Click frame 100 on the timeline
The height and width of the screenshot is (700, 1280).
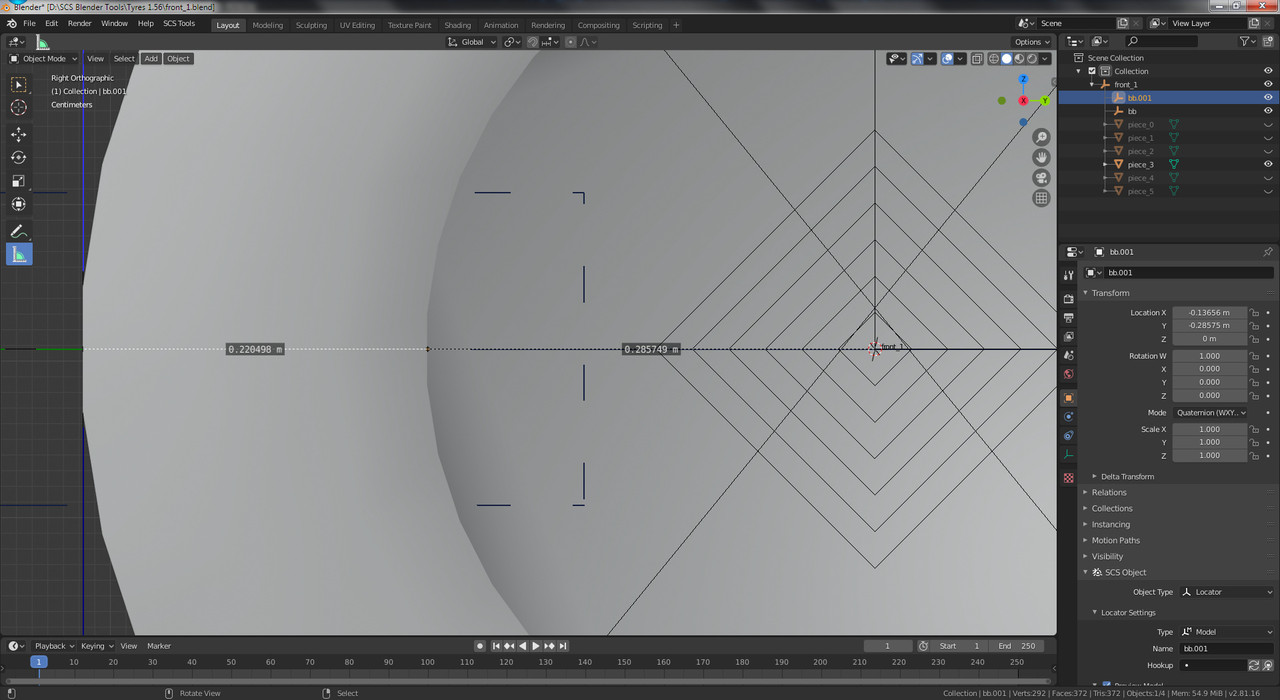(427, 662)
